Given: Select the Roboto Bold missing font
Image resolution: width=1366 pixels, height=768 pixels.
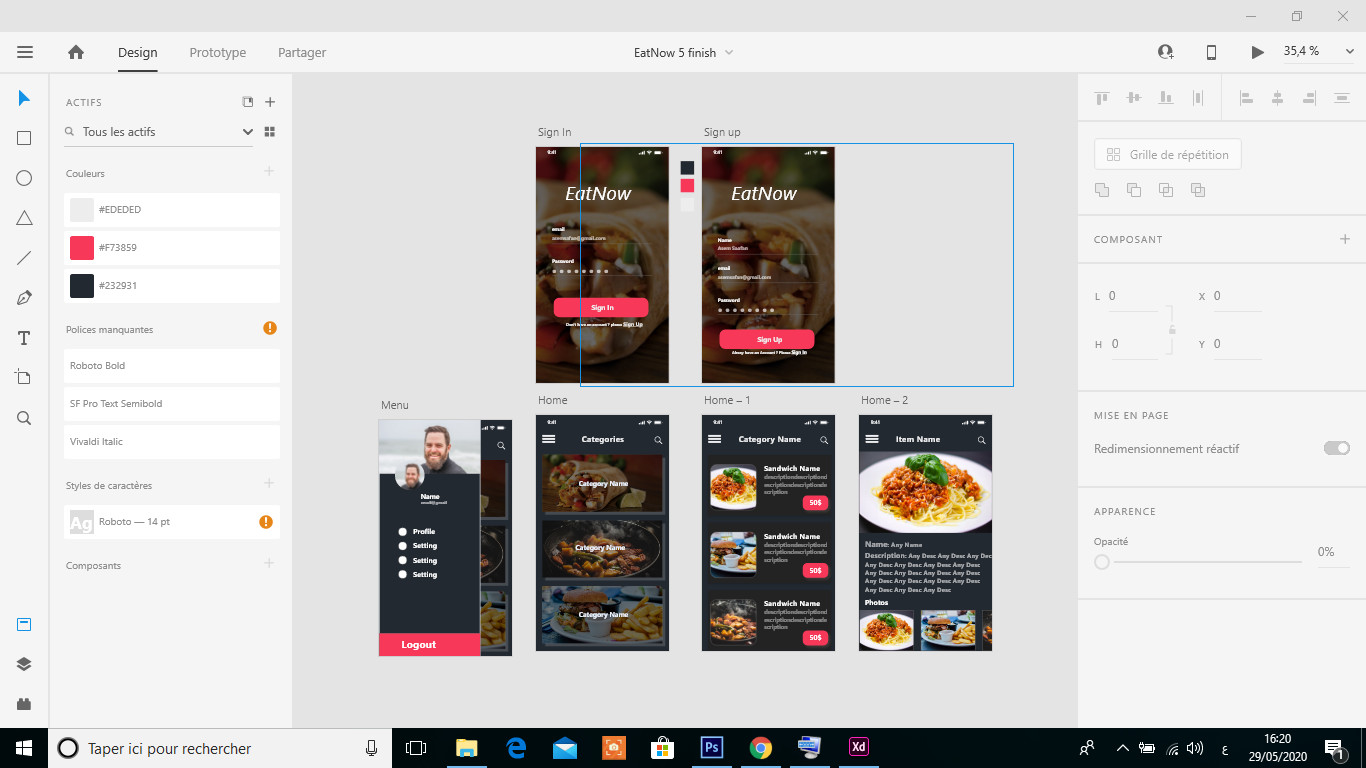Looking at the screenshot, I should [172, 366].
